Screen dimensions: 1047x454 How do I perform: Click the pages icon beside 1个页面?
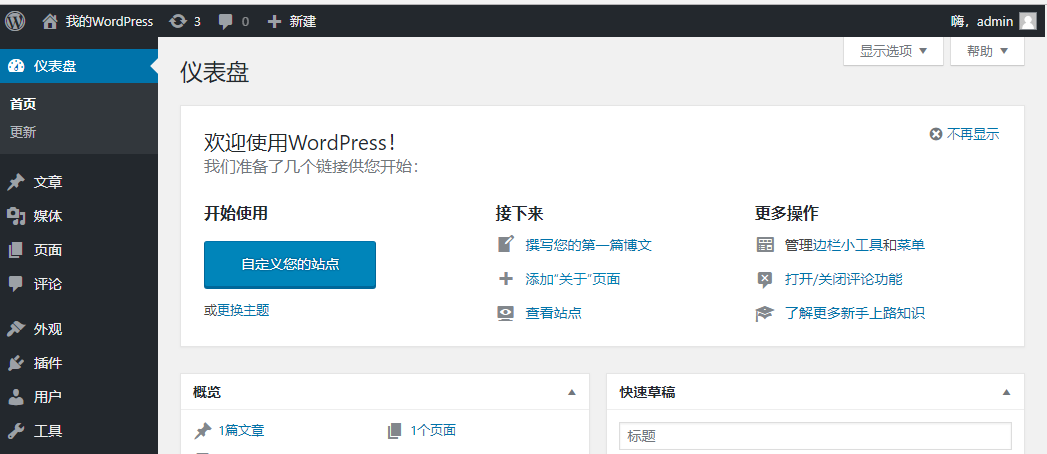(x=395, y=431)
